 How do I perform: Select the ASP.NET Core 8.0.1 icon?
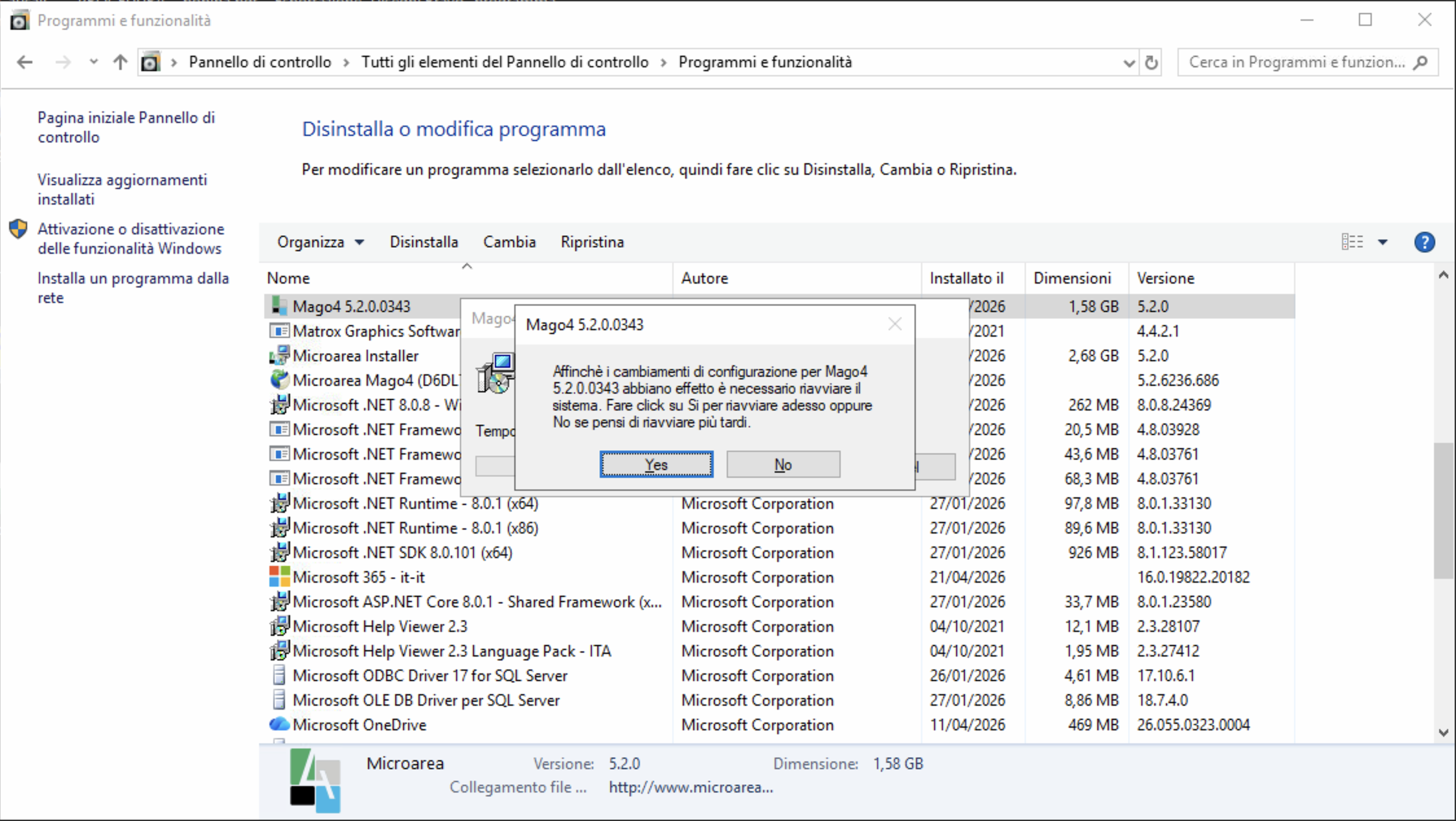(x=279, y=602)
